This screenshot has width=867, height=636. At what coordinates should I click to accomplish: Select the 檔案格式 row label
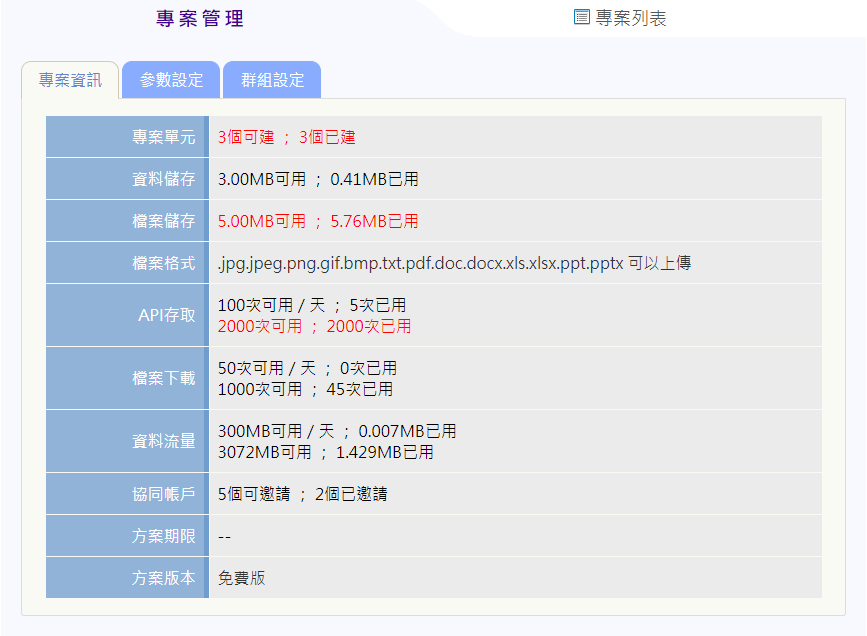tap(163, 263)
